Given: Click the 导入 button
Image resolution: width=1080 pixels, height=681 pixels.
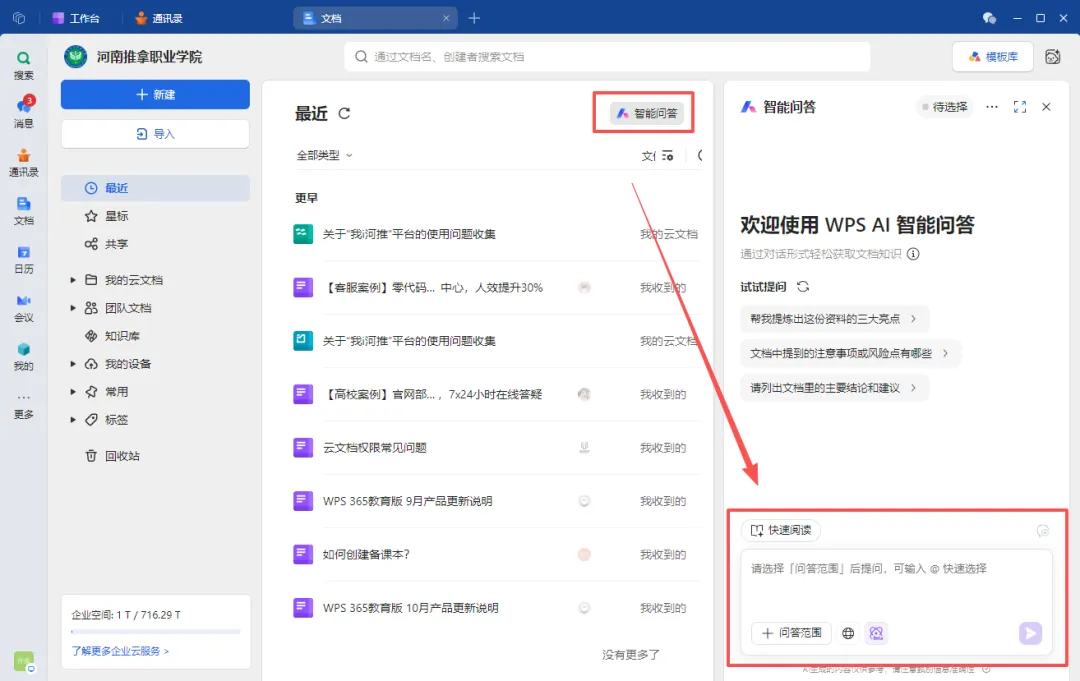Looking at the screenshot, I should [155, 134].
